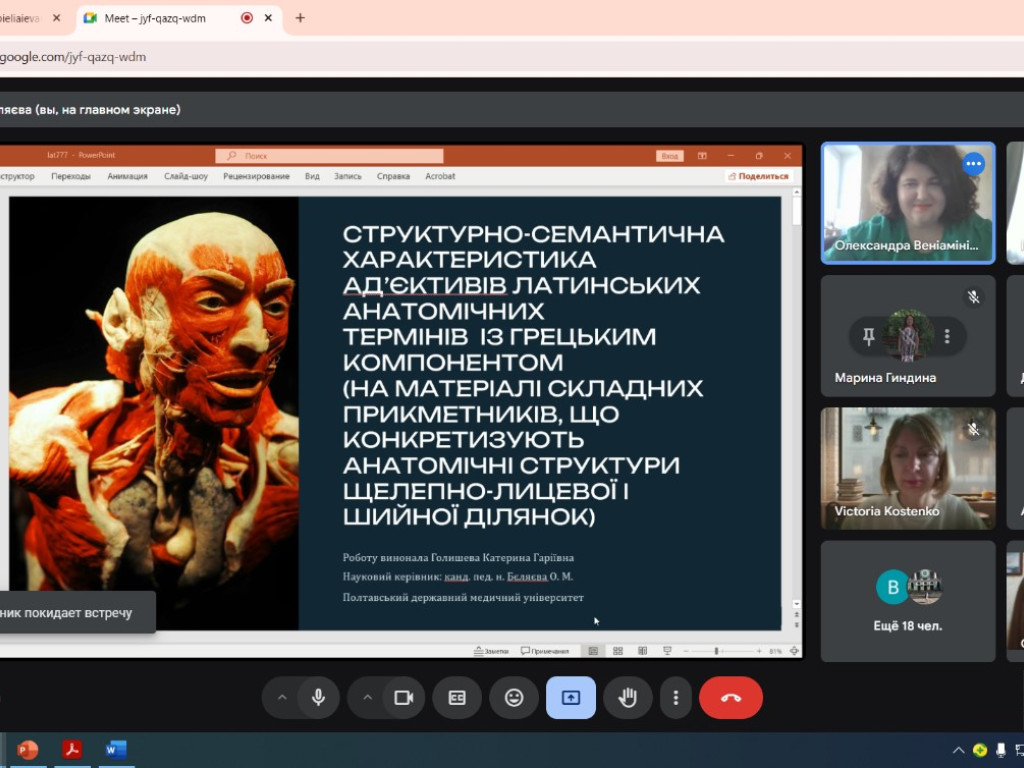Click zoom in plus in PowerPoint status bar
1024x768 pixels.
coord(759,651)
